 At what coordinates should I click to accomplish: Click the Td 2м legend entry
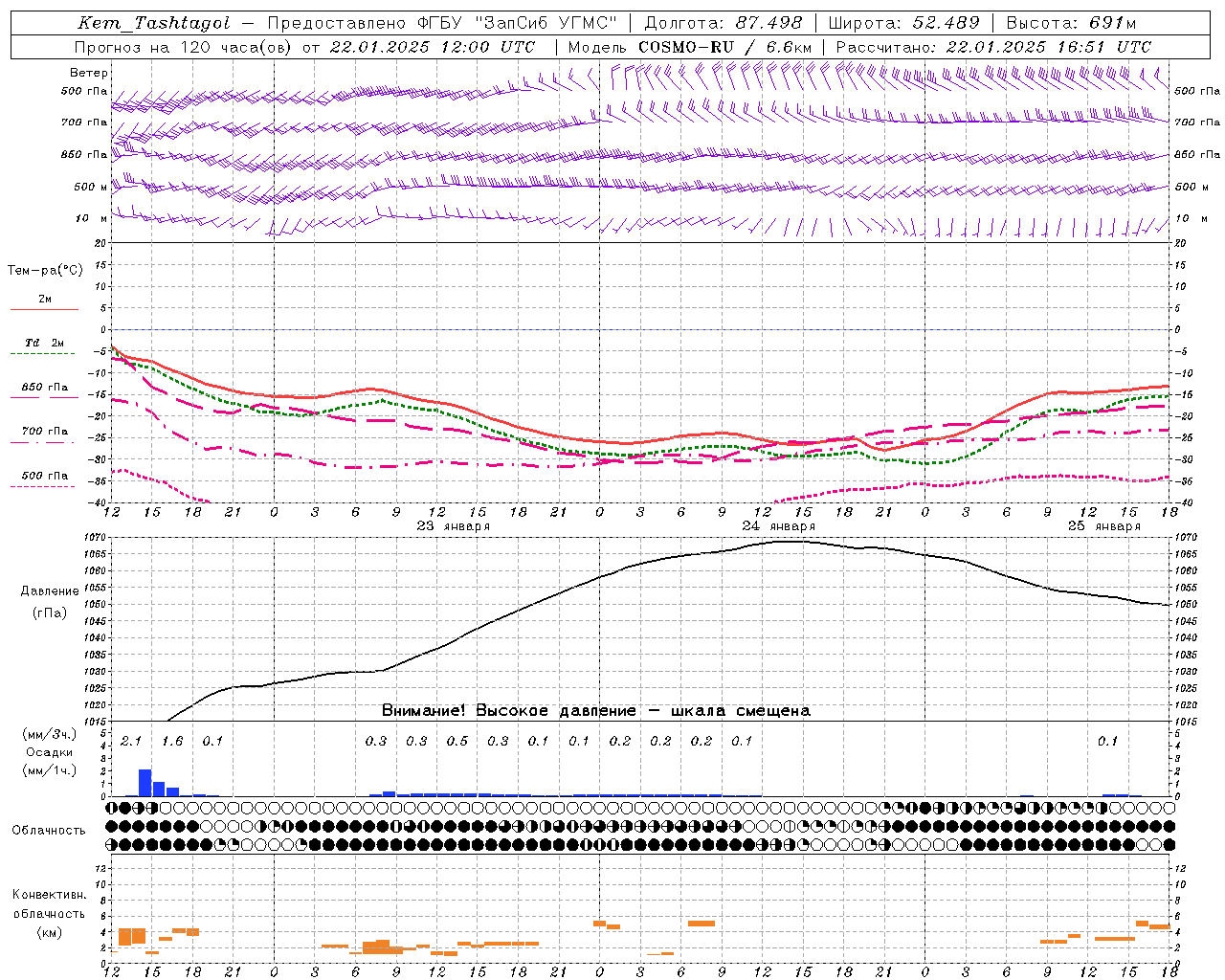44,343
